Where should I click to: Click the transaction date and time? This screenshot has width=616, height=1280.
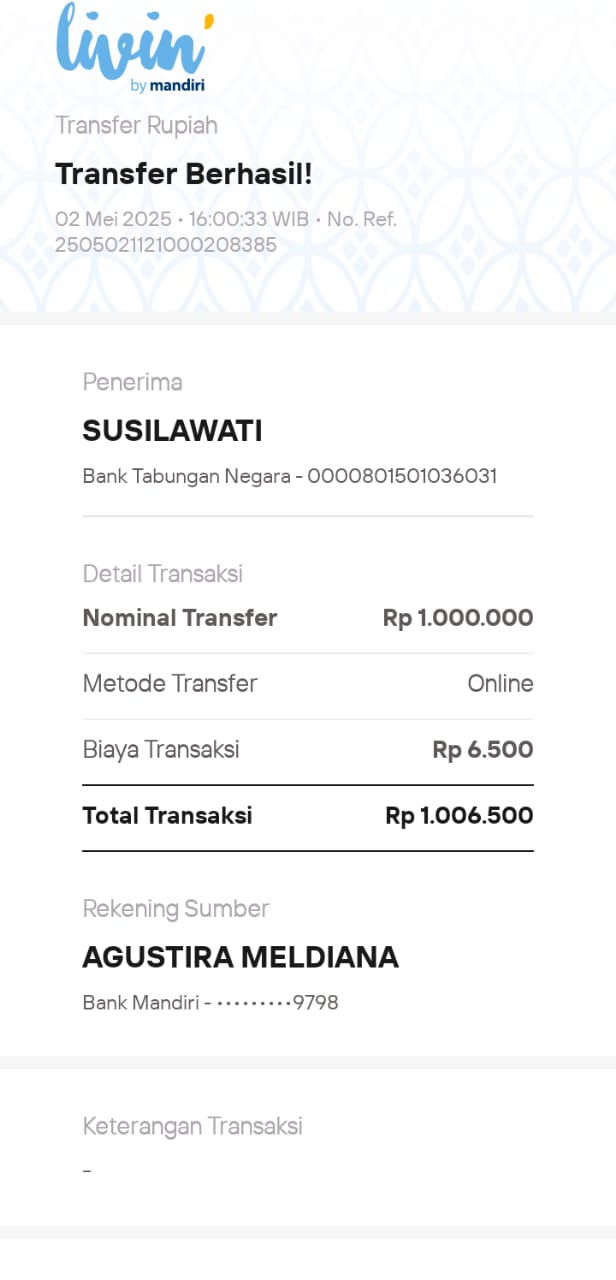[x=181, y=220]
